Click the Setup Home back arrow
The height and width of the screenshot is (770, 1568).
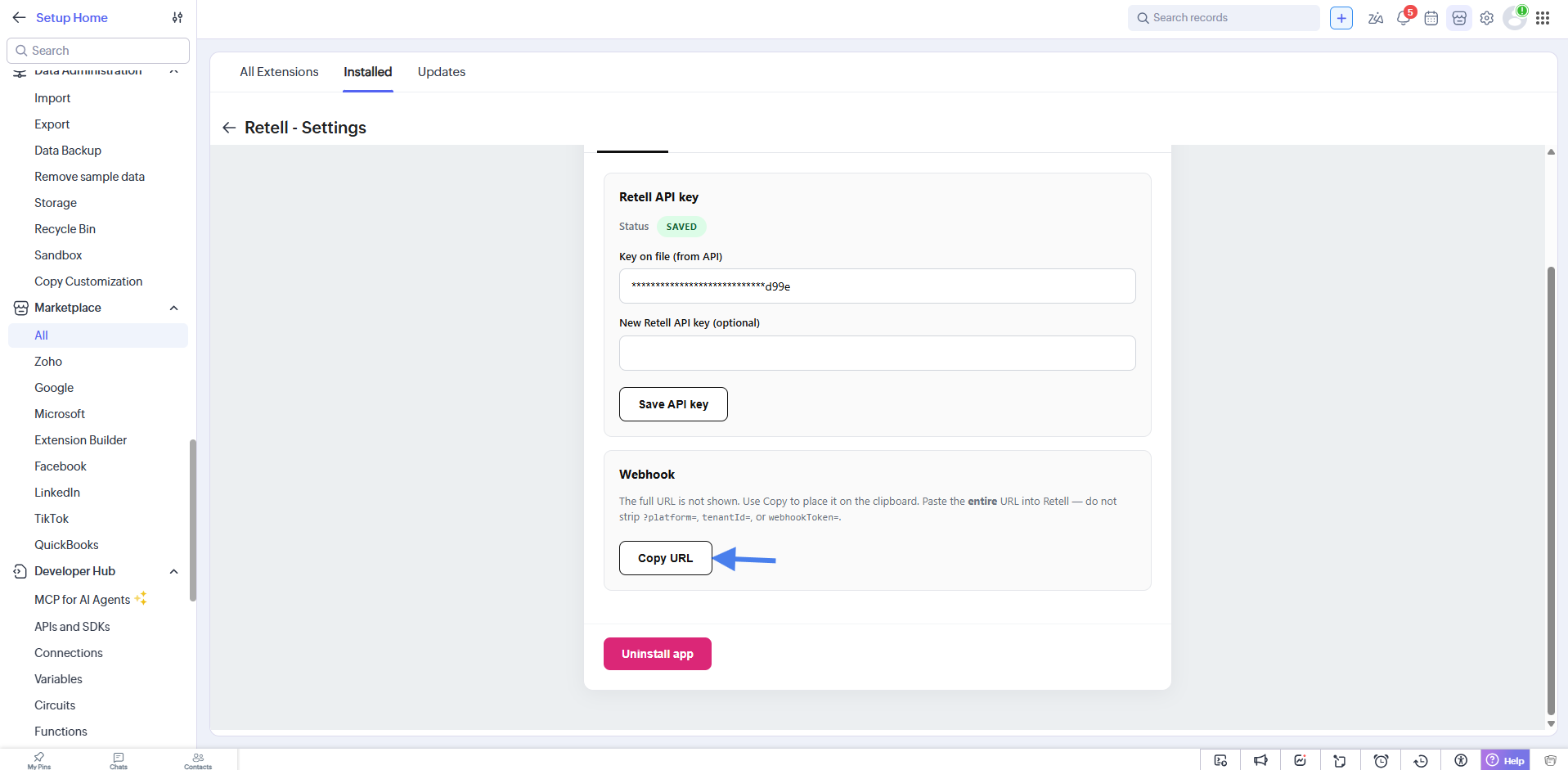click(x=20, y=17)
